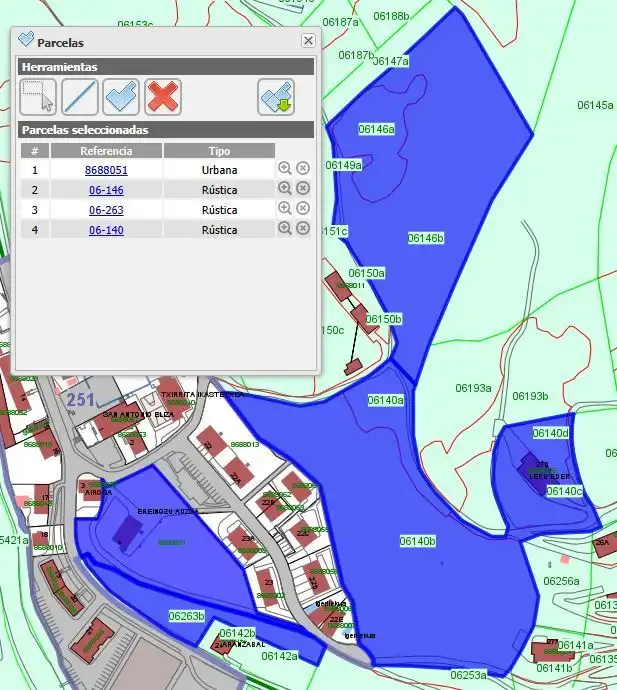Image resolution: width=617 pixels, height=690 pixels.
Task: Remove parcel 8688051 from list
Action: tap(303, 168)
